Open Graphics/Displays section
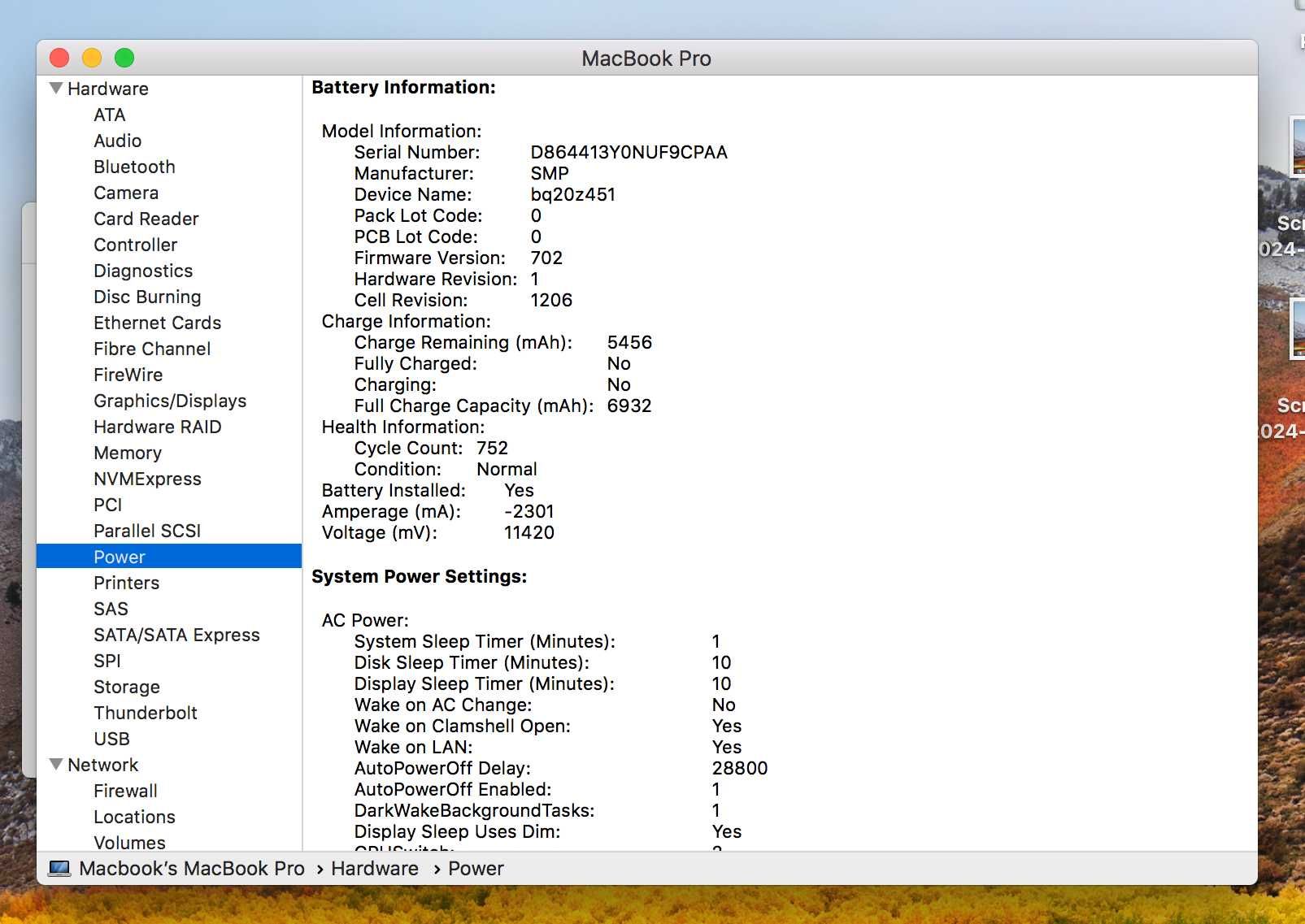 click(x=170, y=401)
